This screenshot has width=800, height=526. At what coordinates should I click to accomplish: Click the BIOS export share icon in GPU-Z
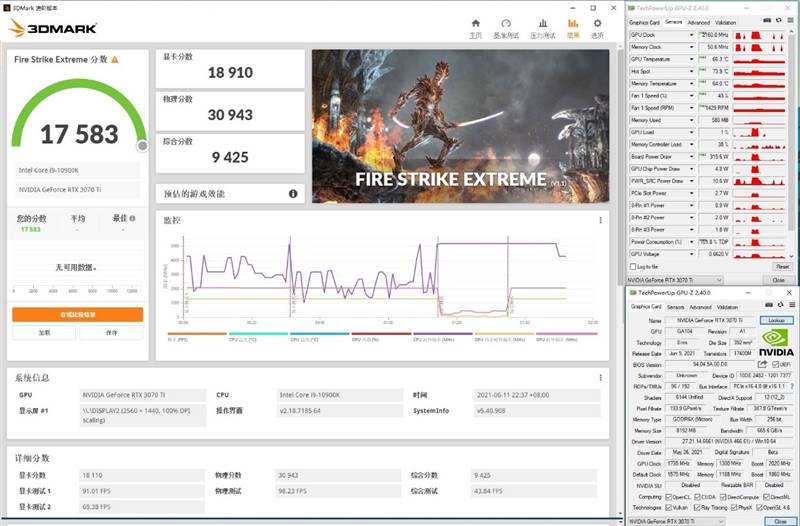click(x=764, y=365)
